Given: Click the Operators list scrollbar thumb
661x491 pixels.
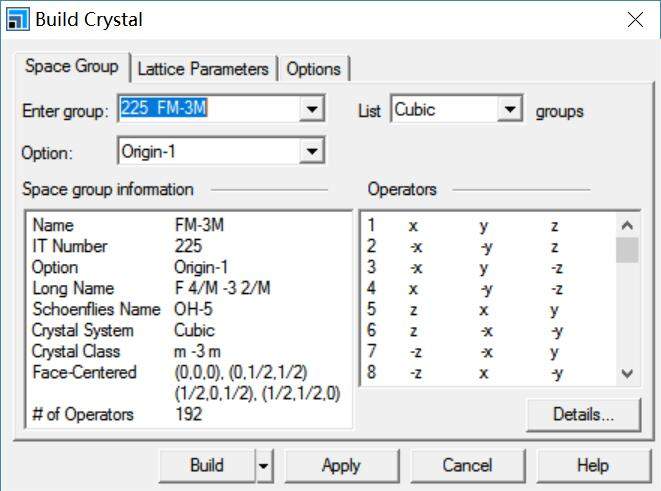Looking at the screenshot, I should coord(627,249).
